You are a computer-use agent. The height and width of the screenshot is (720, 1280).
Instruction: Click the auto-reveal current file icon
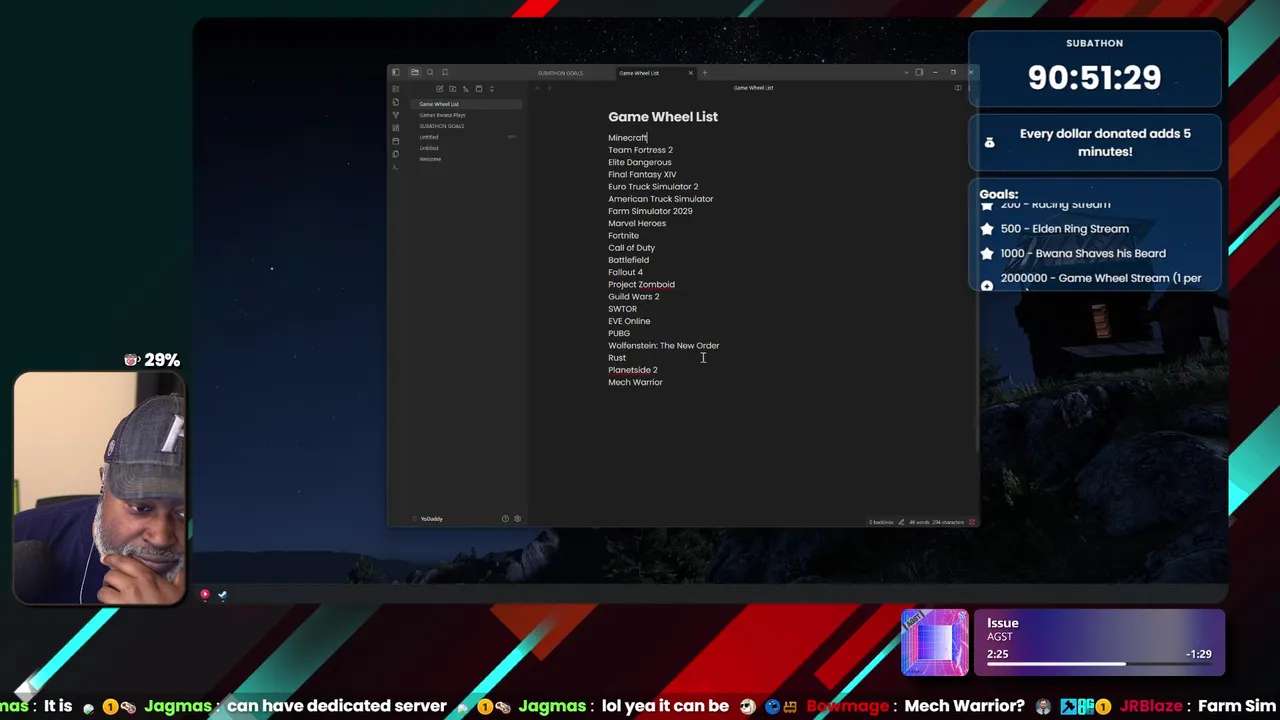point(479,89)
